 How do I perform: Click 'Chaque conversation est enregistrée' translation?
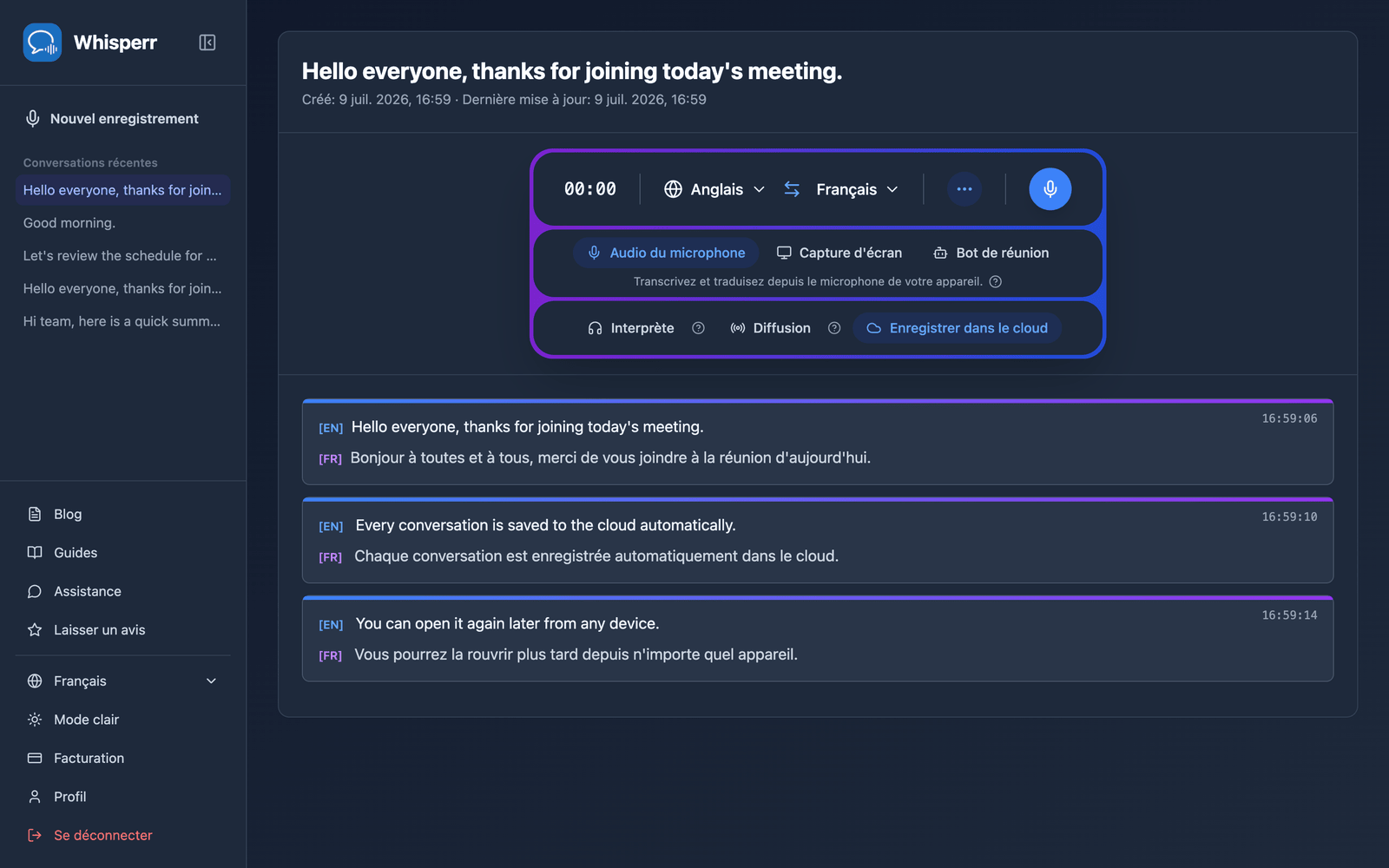tap(596, 556)
